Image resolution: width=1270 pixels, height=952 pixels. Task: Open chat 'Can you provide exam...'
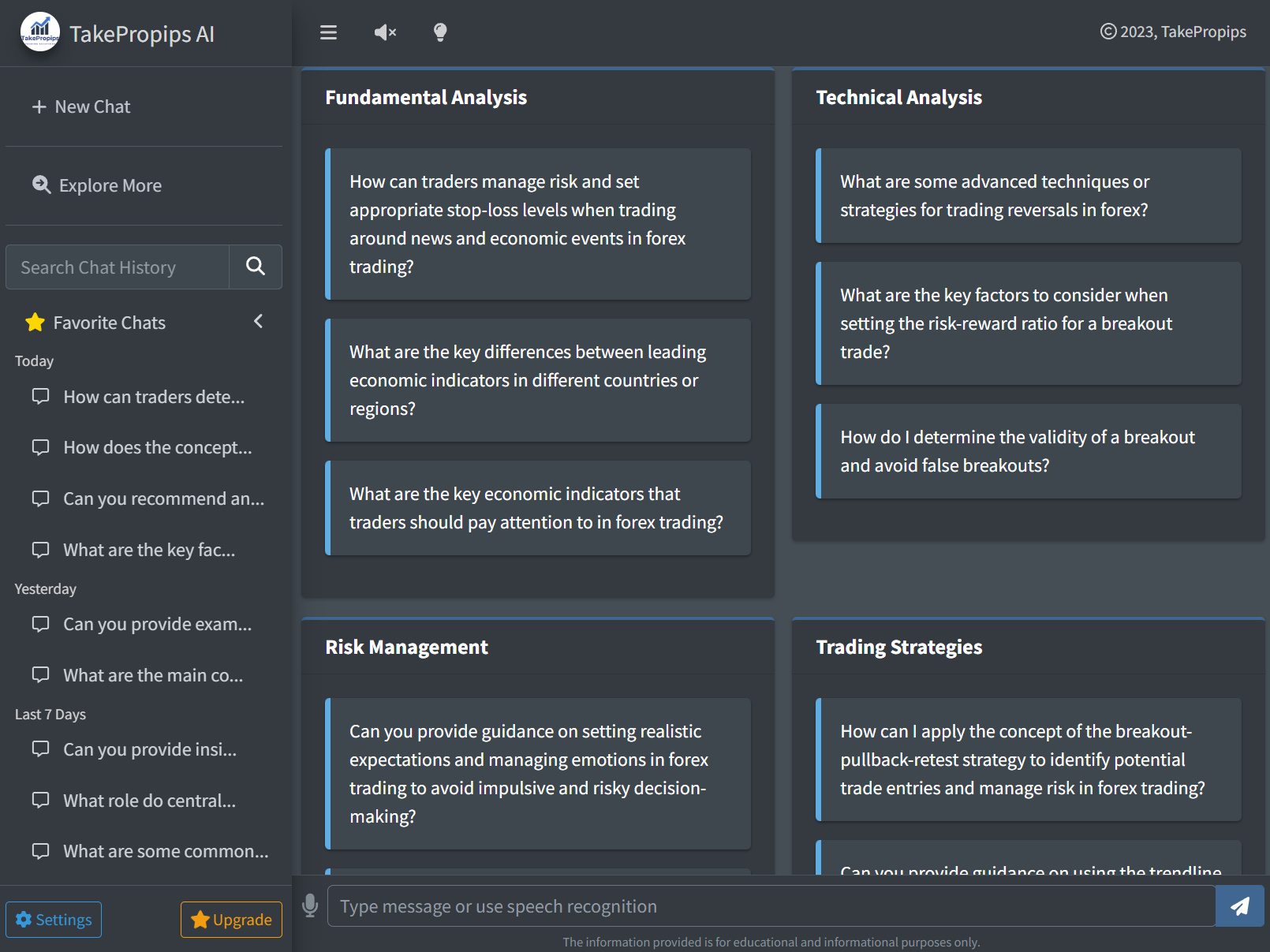pos(142,624)
